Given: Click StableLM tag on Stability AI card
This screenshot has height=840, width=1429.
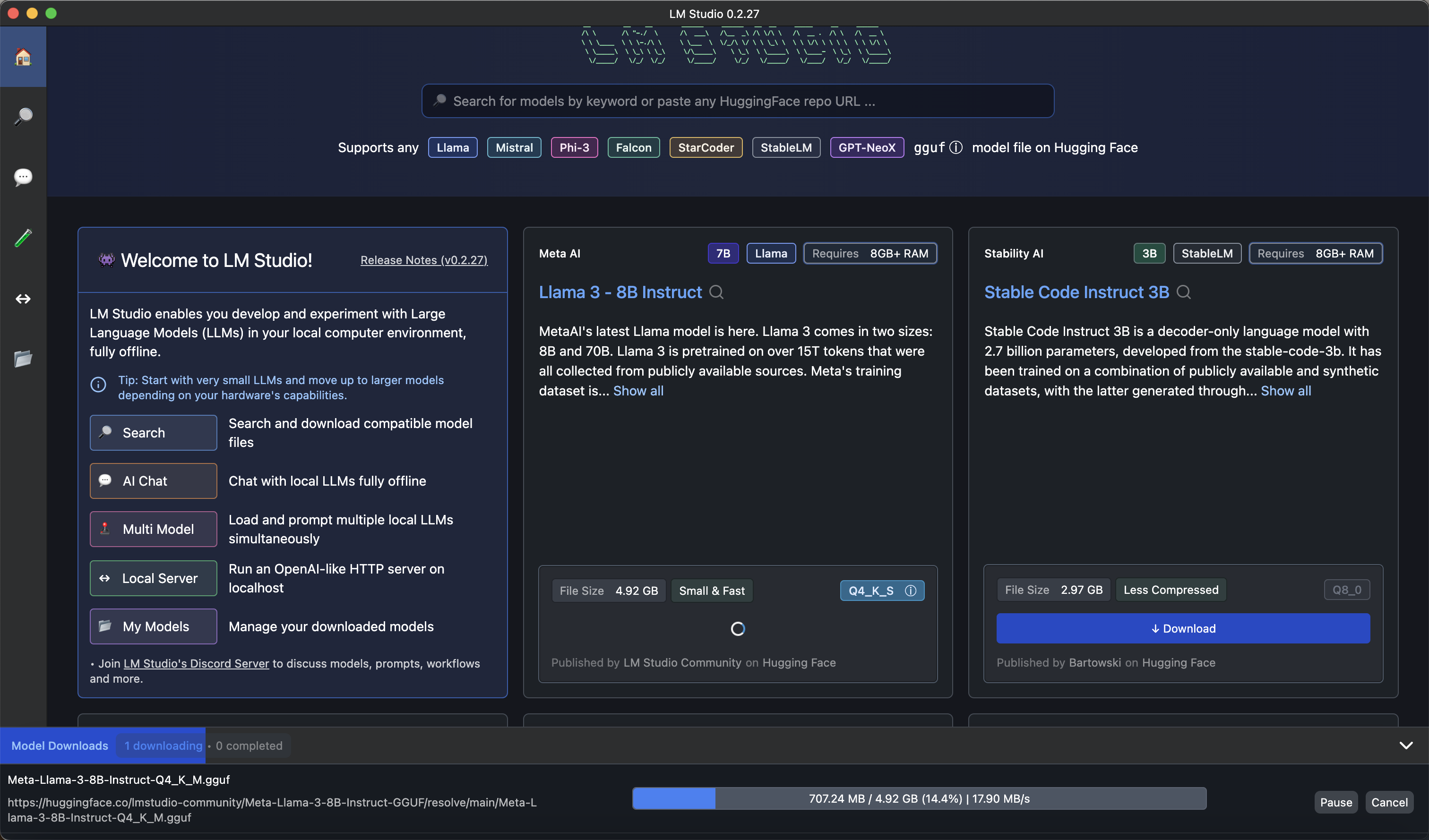Looking at the screenshot, I should 1207,253.
